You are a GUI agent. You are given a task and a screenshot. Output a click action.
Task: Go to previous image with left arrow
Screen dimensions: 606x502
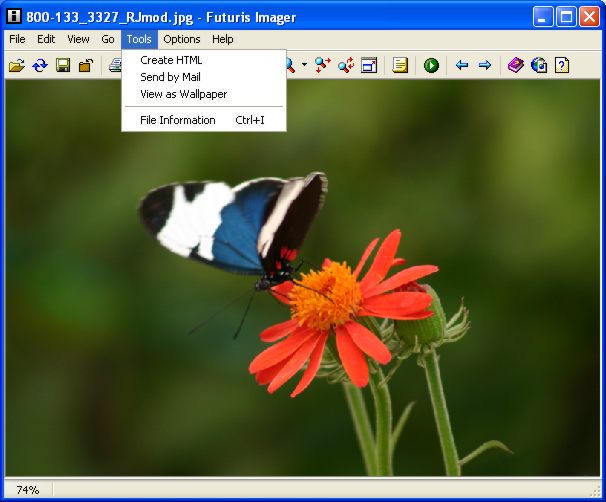462,65
